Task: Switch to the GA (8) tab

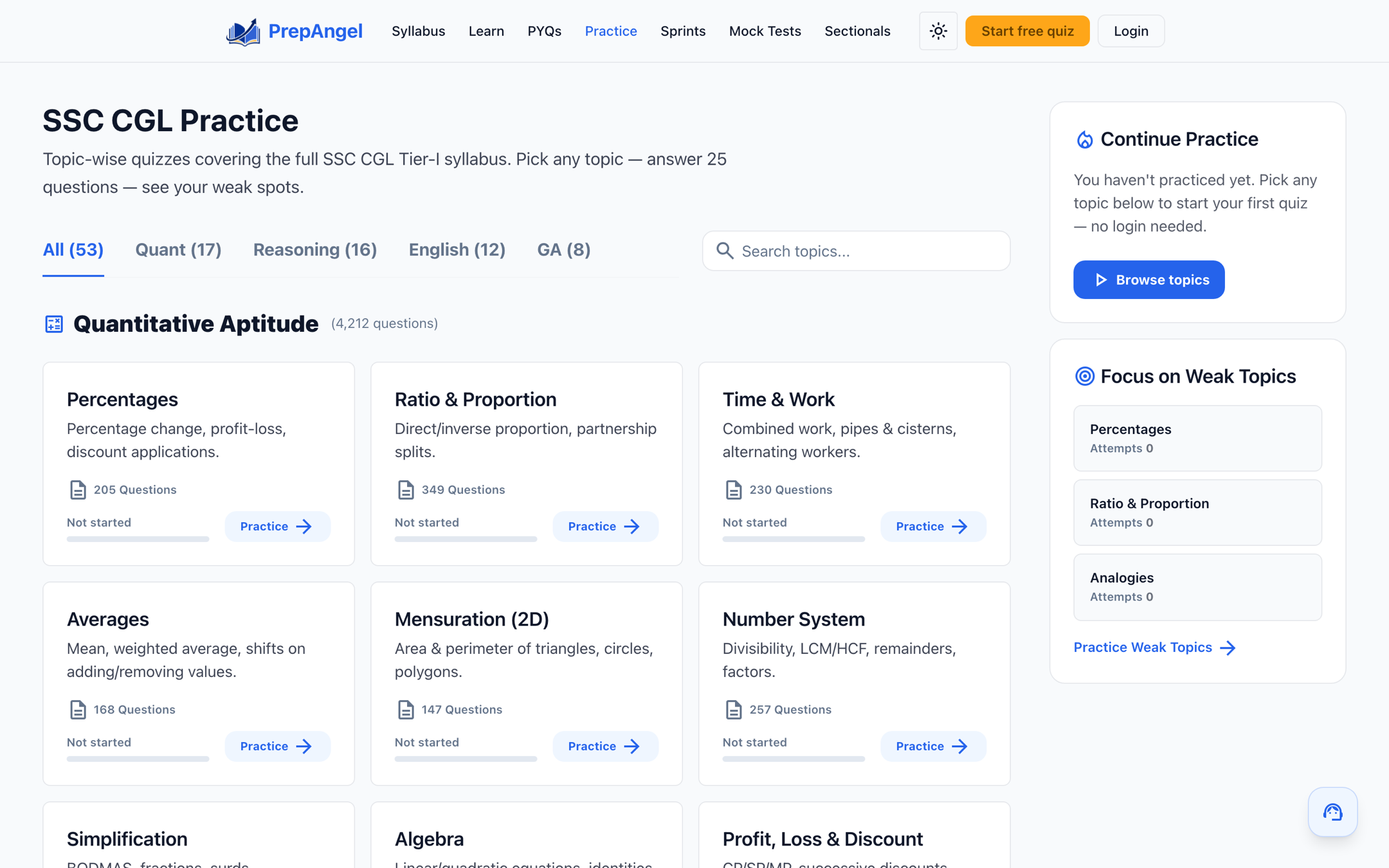Action: (564, 250)
